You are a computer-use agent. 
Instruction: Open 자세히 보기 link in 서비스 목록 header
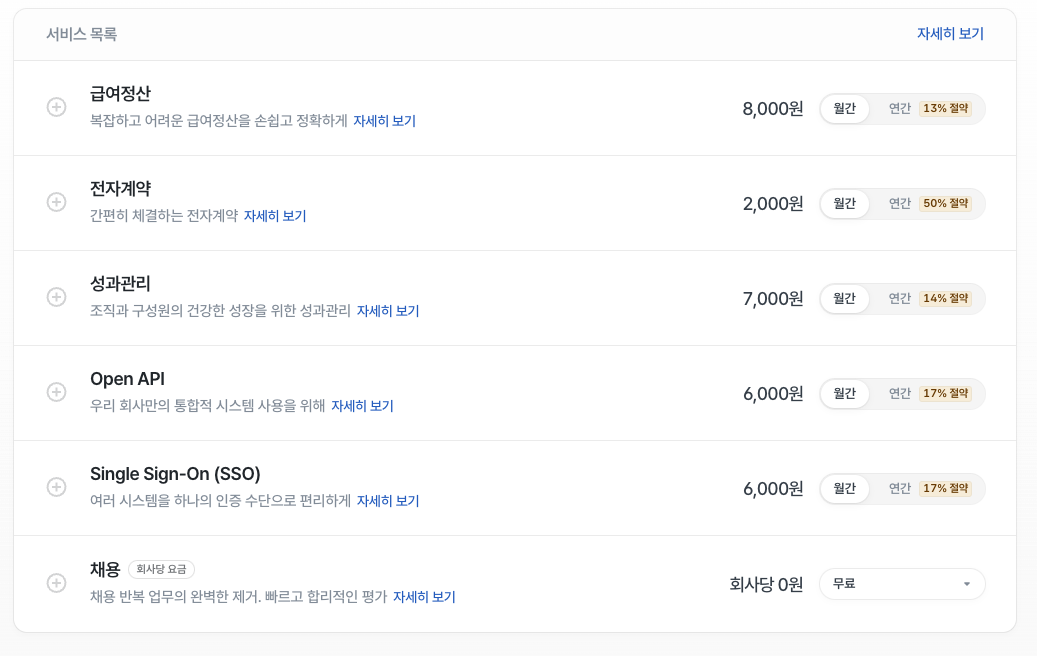[x=950, y=34]
